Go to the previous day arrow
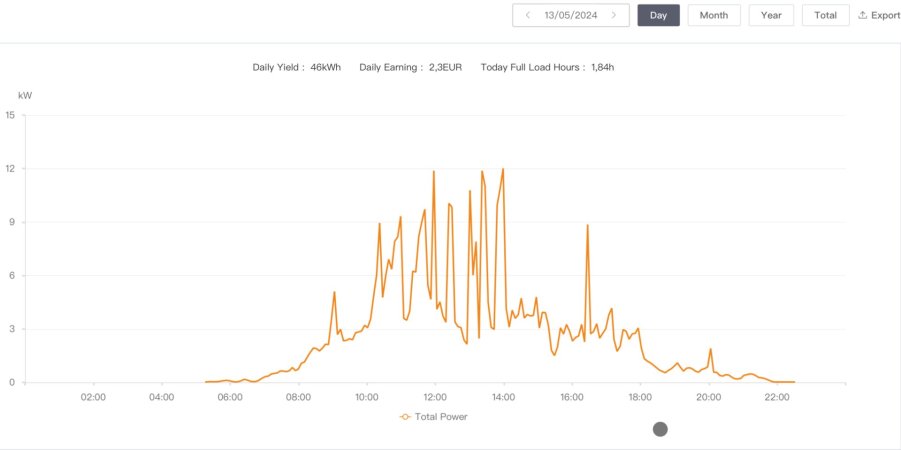The height and width of the screenshot is (450, 901). [x=528, y=15]
